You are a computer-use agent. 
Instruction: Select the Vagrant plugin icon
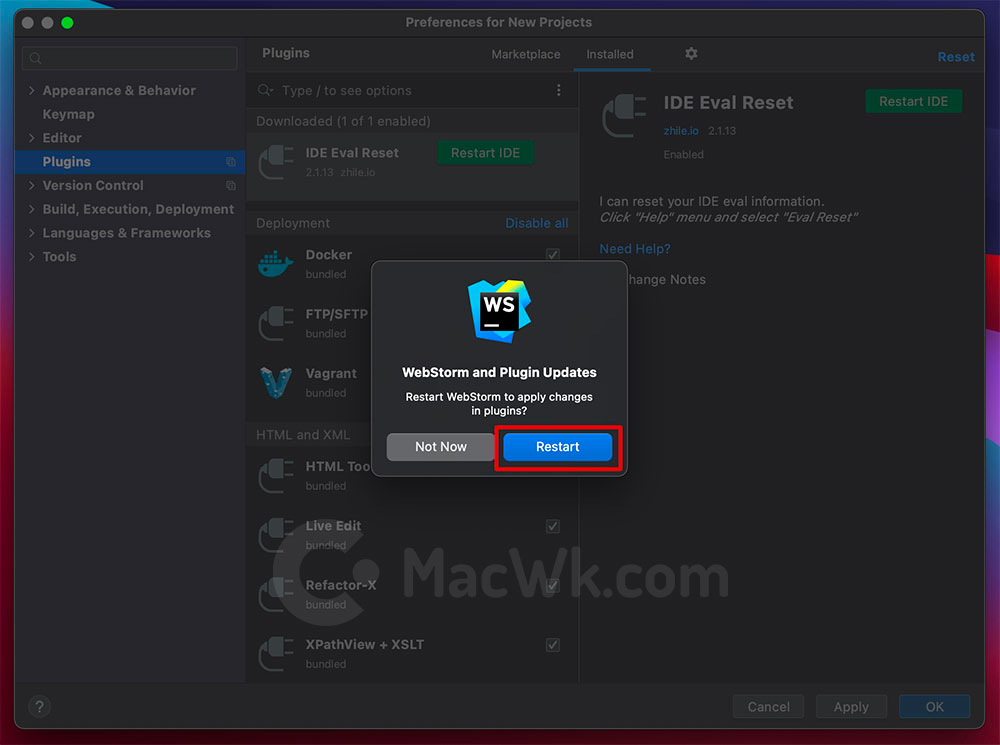point(276,381)
